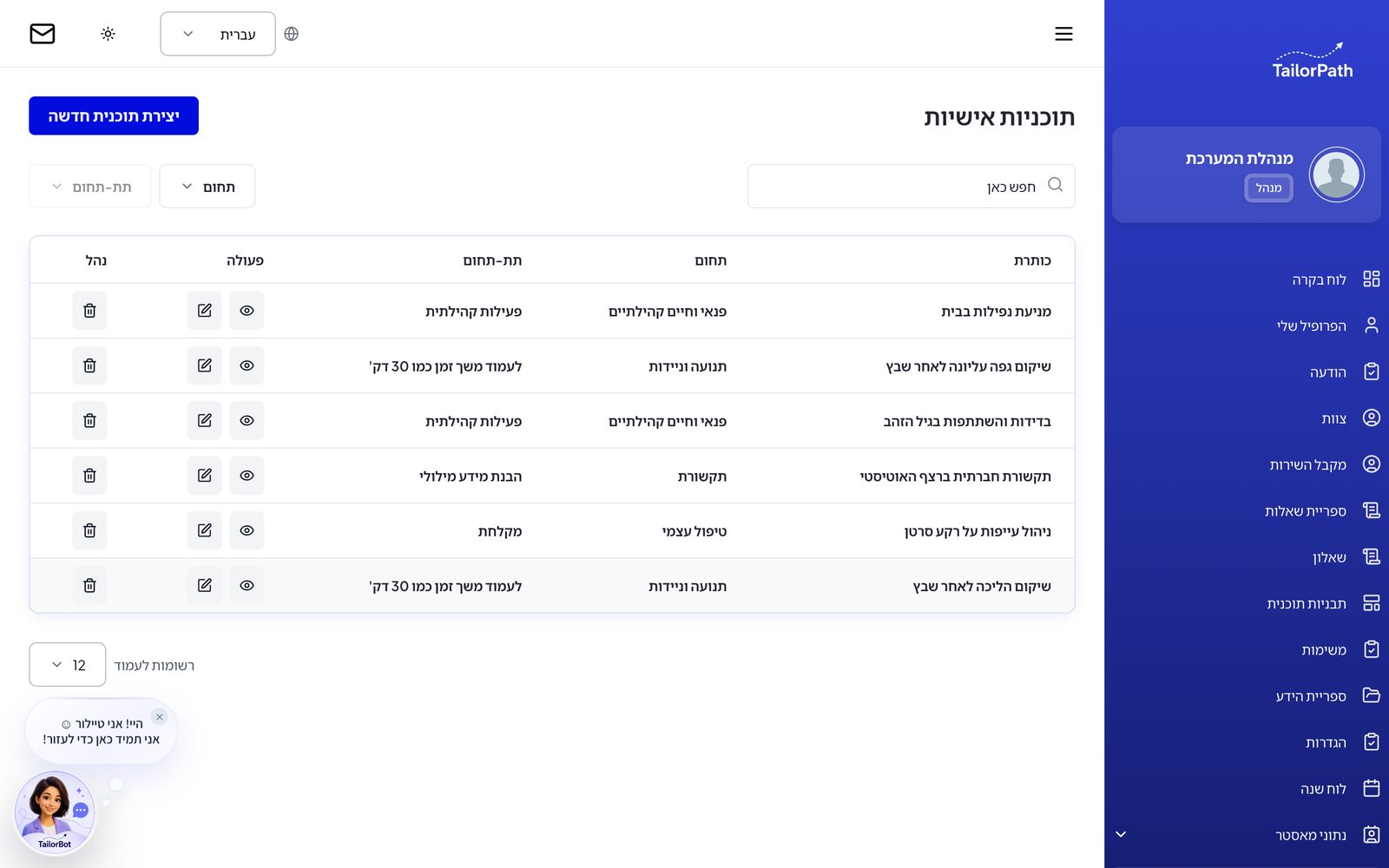The height and width of the screenshot is (868, 1389).
Task: Click the globe language icon
Action: tap(292, 34)
